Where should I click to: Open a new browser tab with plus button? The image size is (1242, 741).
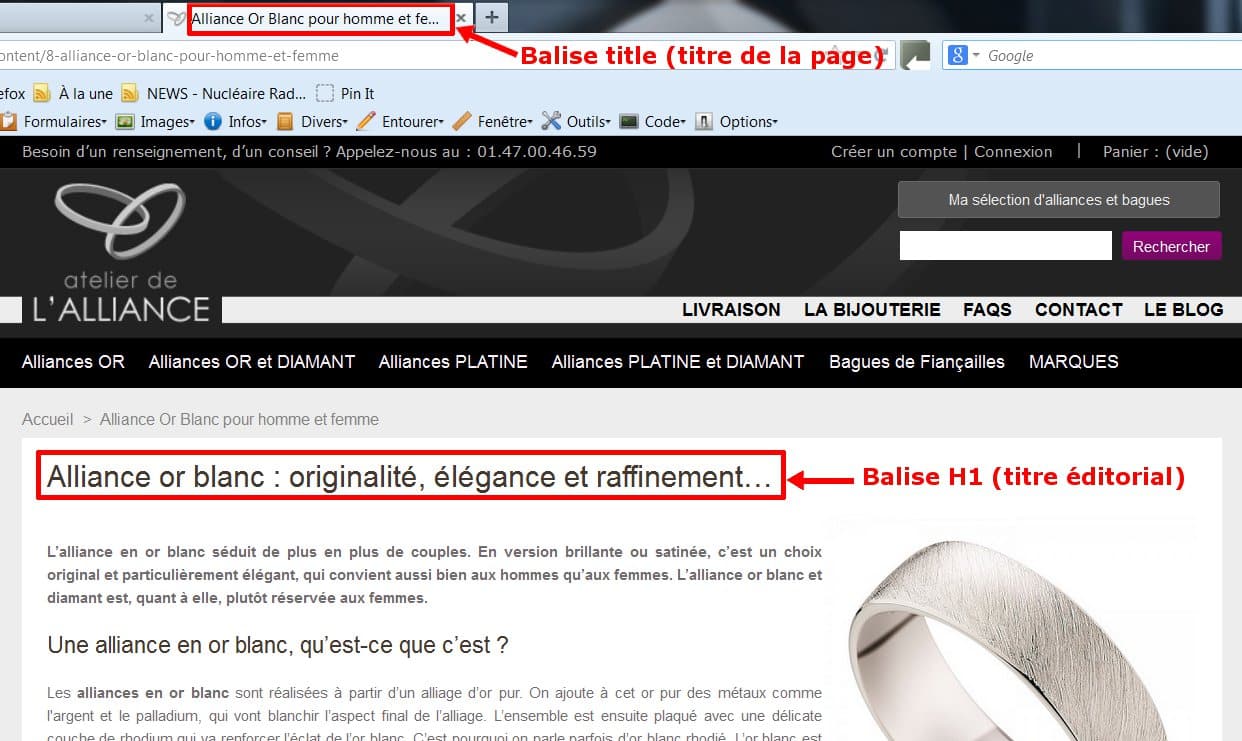pos(491,18)
